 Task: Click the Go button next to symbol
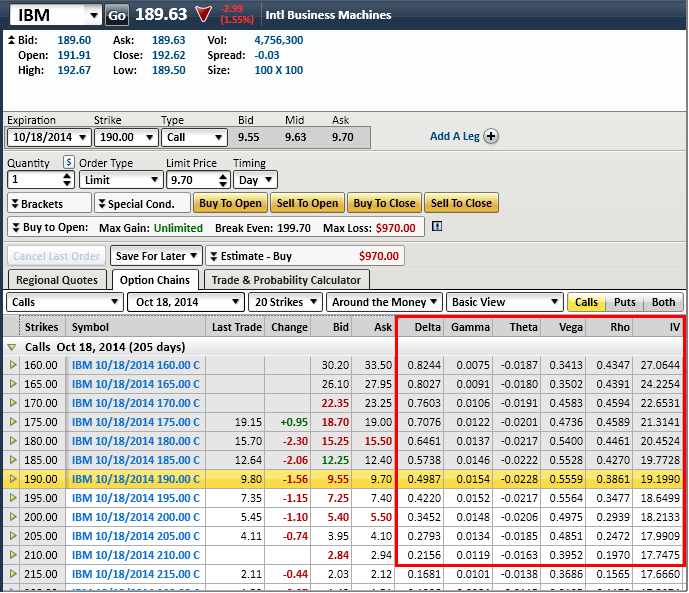(x=116, y=15)
